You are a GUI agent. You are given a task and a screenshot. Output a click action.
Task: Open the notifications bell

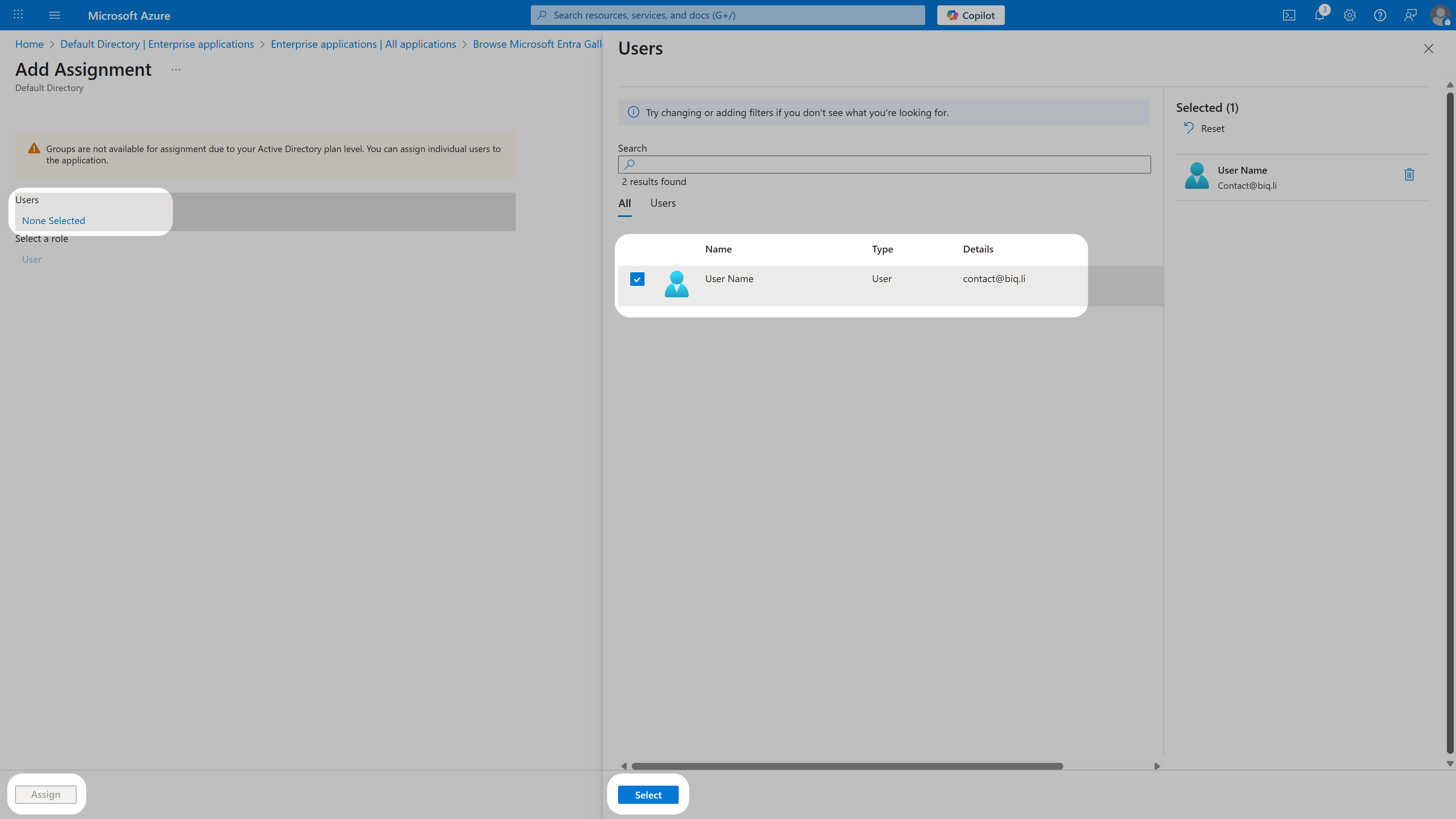click(1319, 15)
